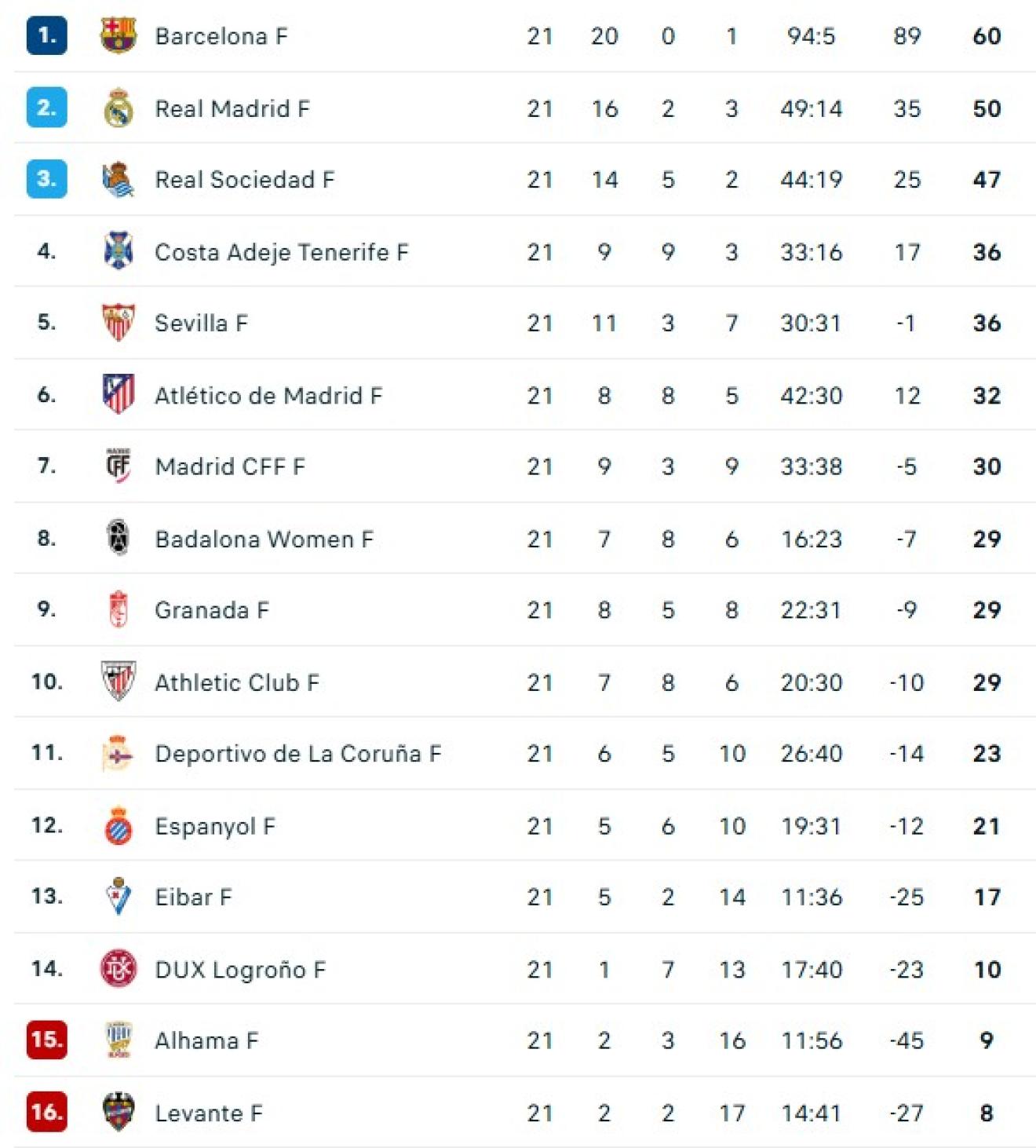Click the red rank 15 relegation badge
Image resolution: width=1036 pixels, height=1148 pixels.
click(46, 1040)
